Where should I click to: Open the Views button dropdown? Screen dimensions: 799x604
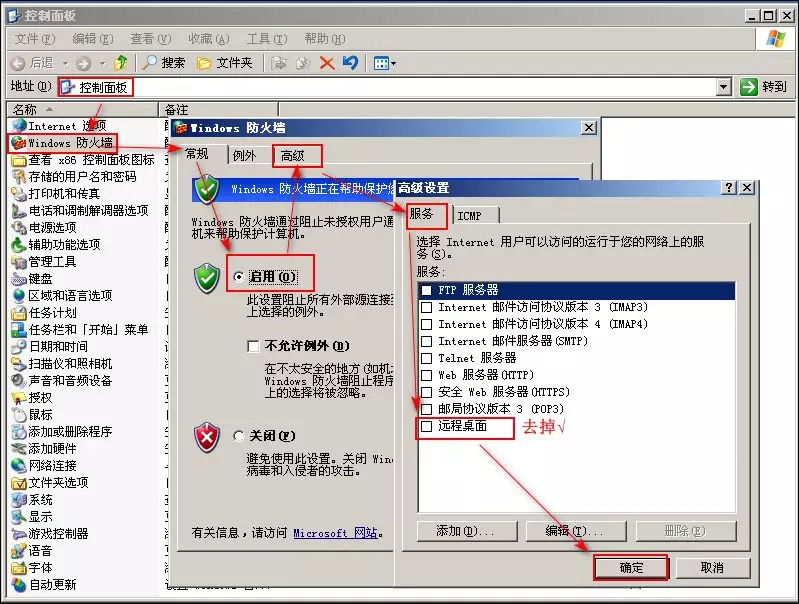(x=385, y=63)
